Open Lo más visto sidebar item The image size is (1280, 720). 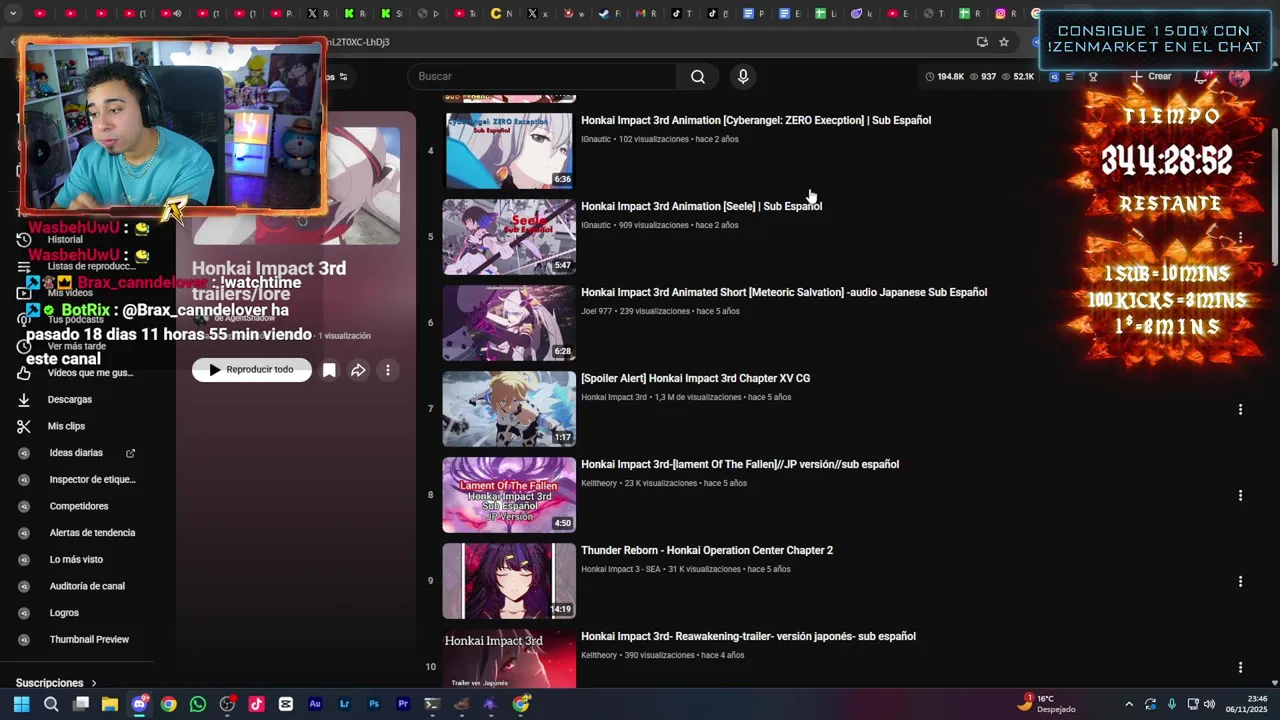76,559
